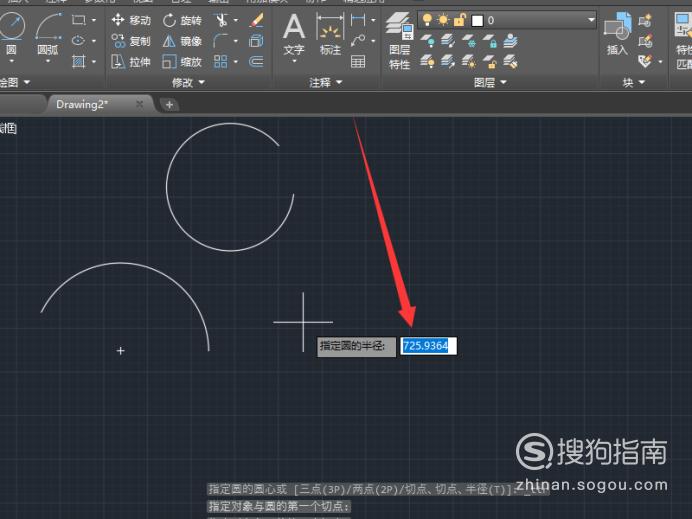
Task: Click the Move (移动) button
Action: (131, 20)
